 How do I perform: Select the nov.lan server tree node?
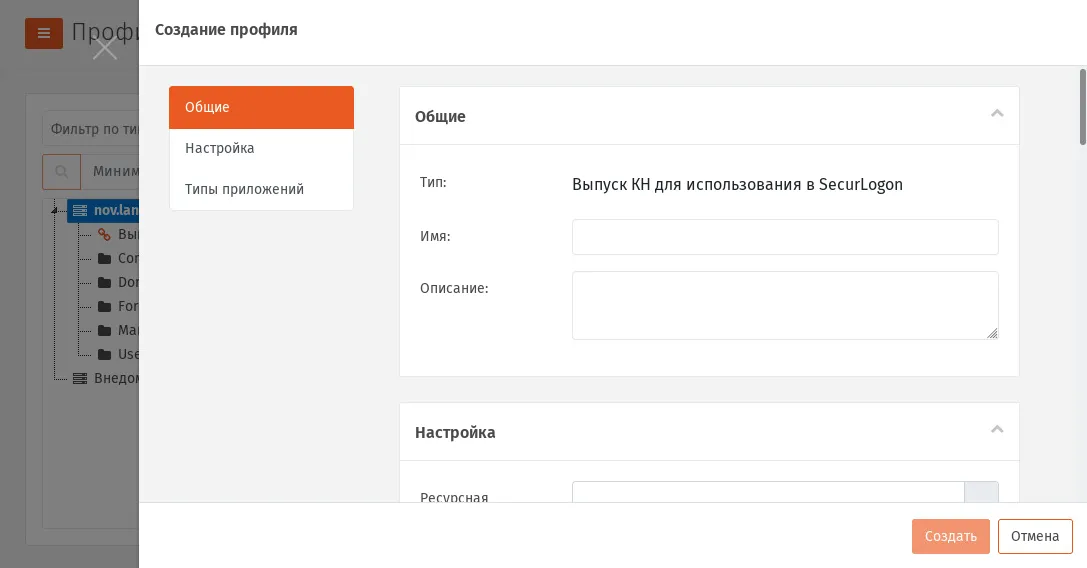103,210
